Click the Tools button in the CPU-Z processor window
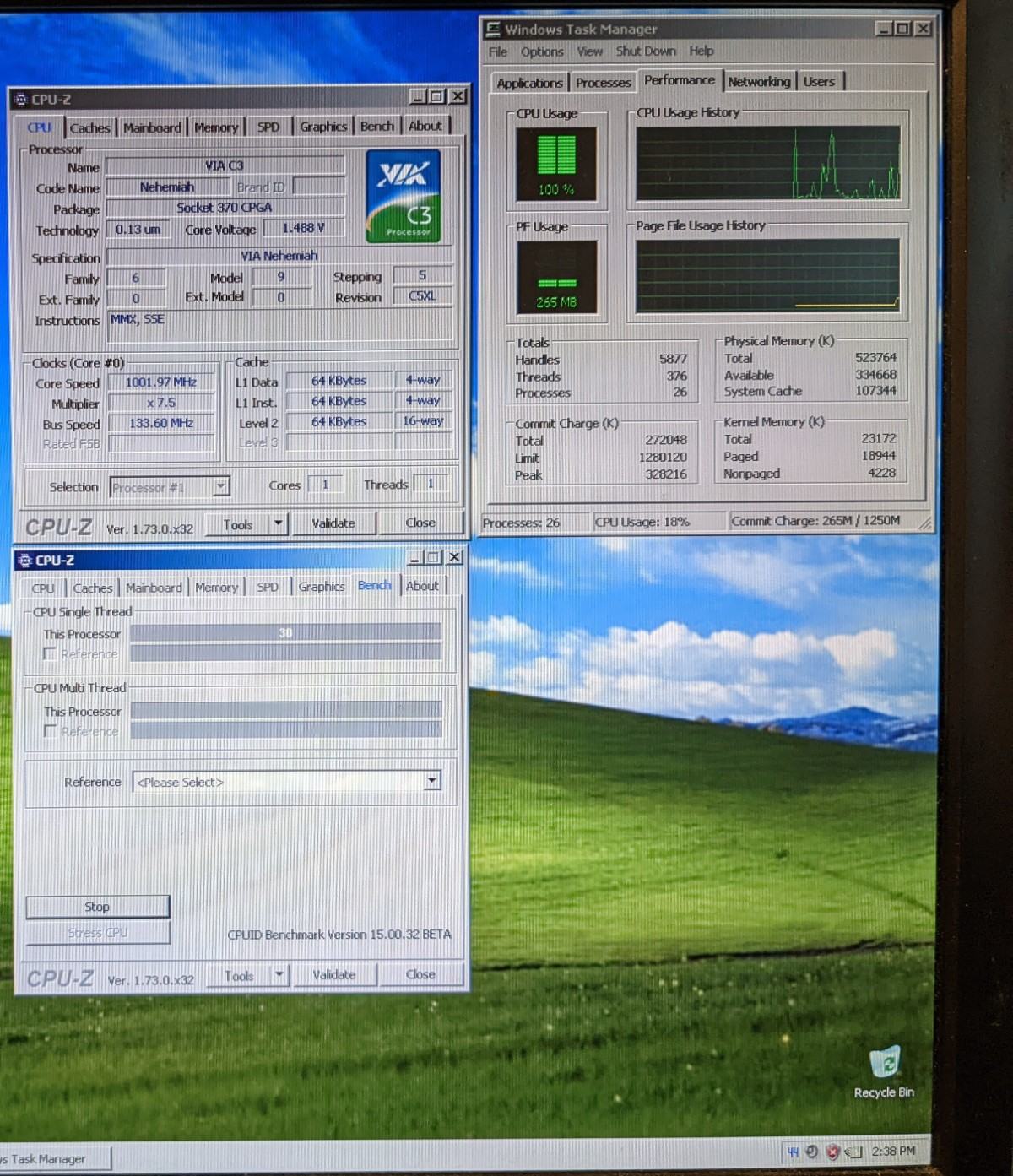The width and height of the screenshot is (1013, 1176). tap(238, 524)
